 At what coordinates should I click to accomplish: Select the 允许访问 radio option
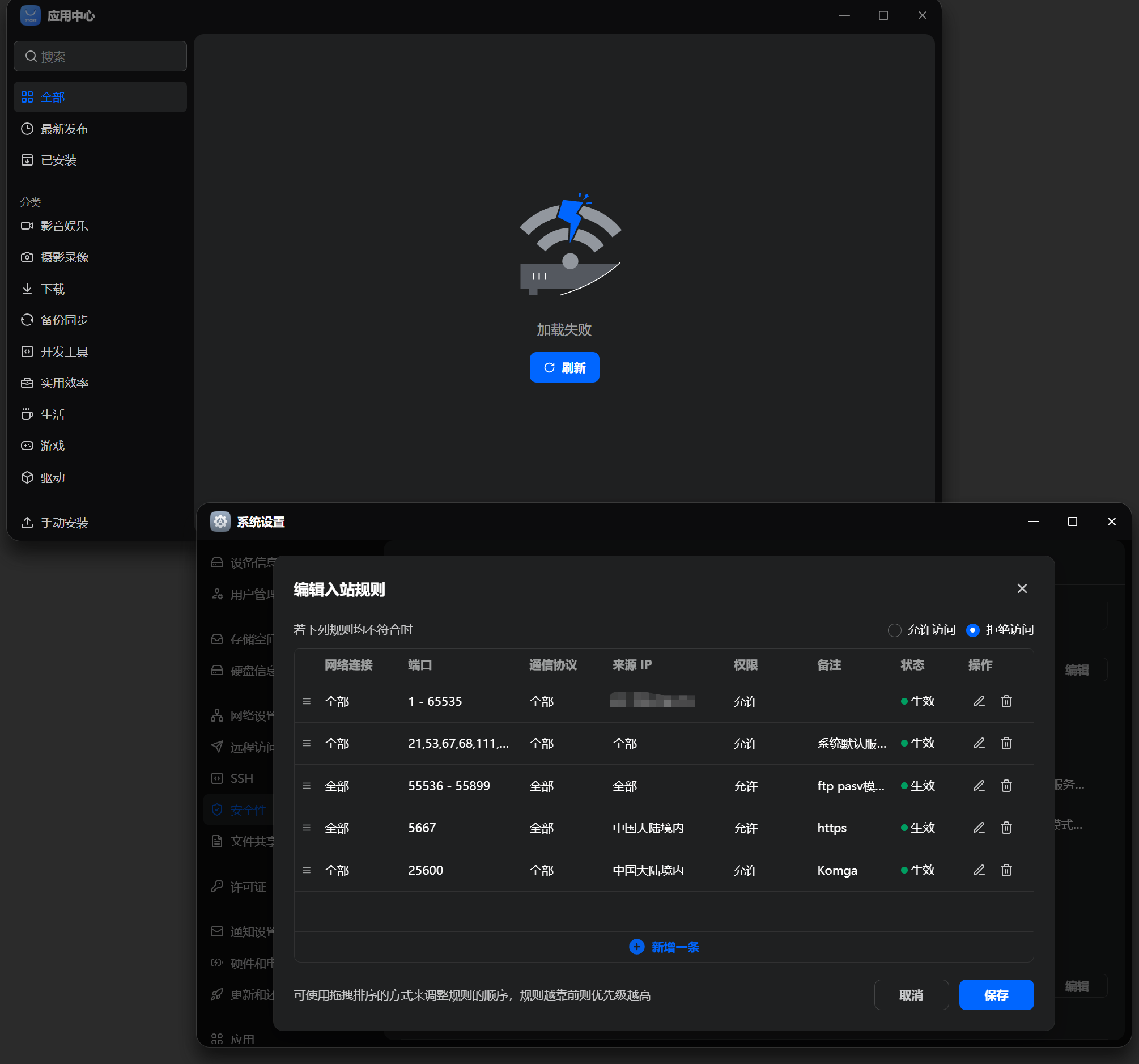894,630
